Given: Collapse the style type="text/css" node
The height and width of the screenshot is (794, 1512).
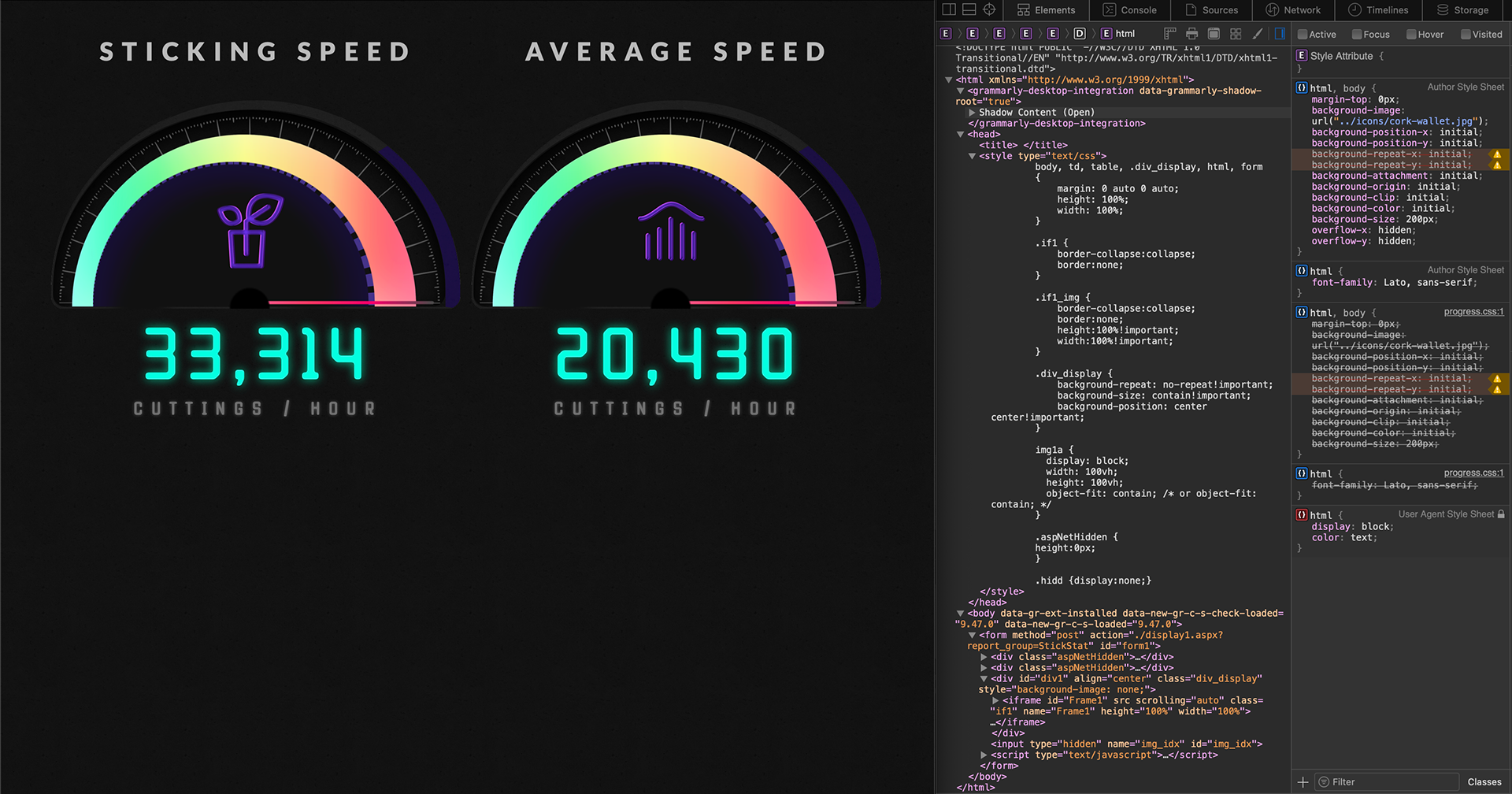Looking at the screenshot, I should tap(972, 156).
